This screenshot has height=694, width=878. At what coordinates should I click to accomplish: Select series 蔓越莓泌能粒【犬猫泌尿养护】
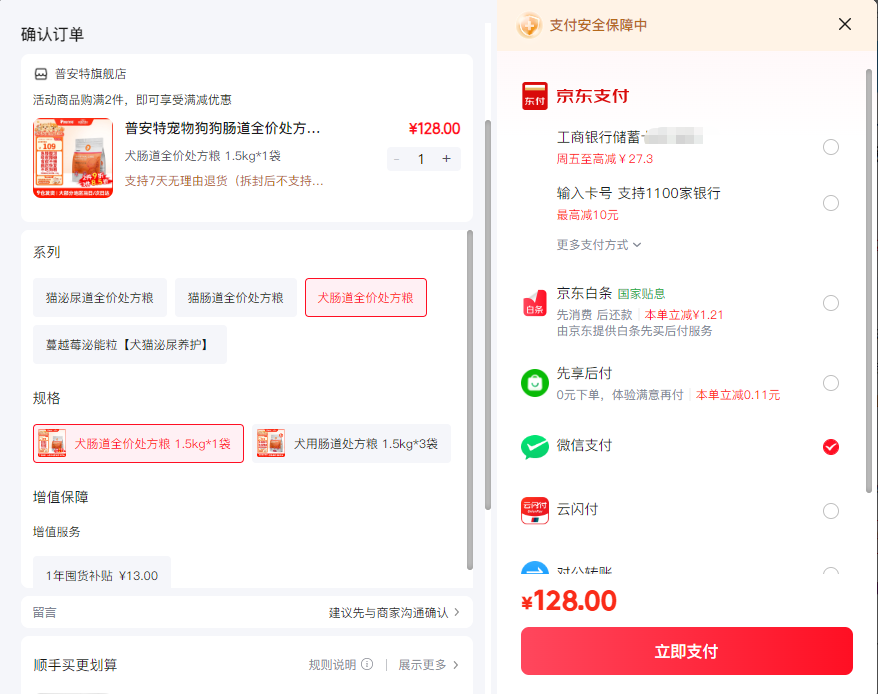130,344
